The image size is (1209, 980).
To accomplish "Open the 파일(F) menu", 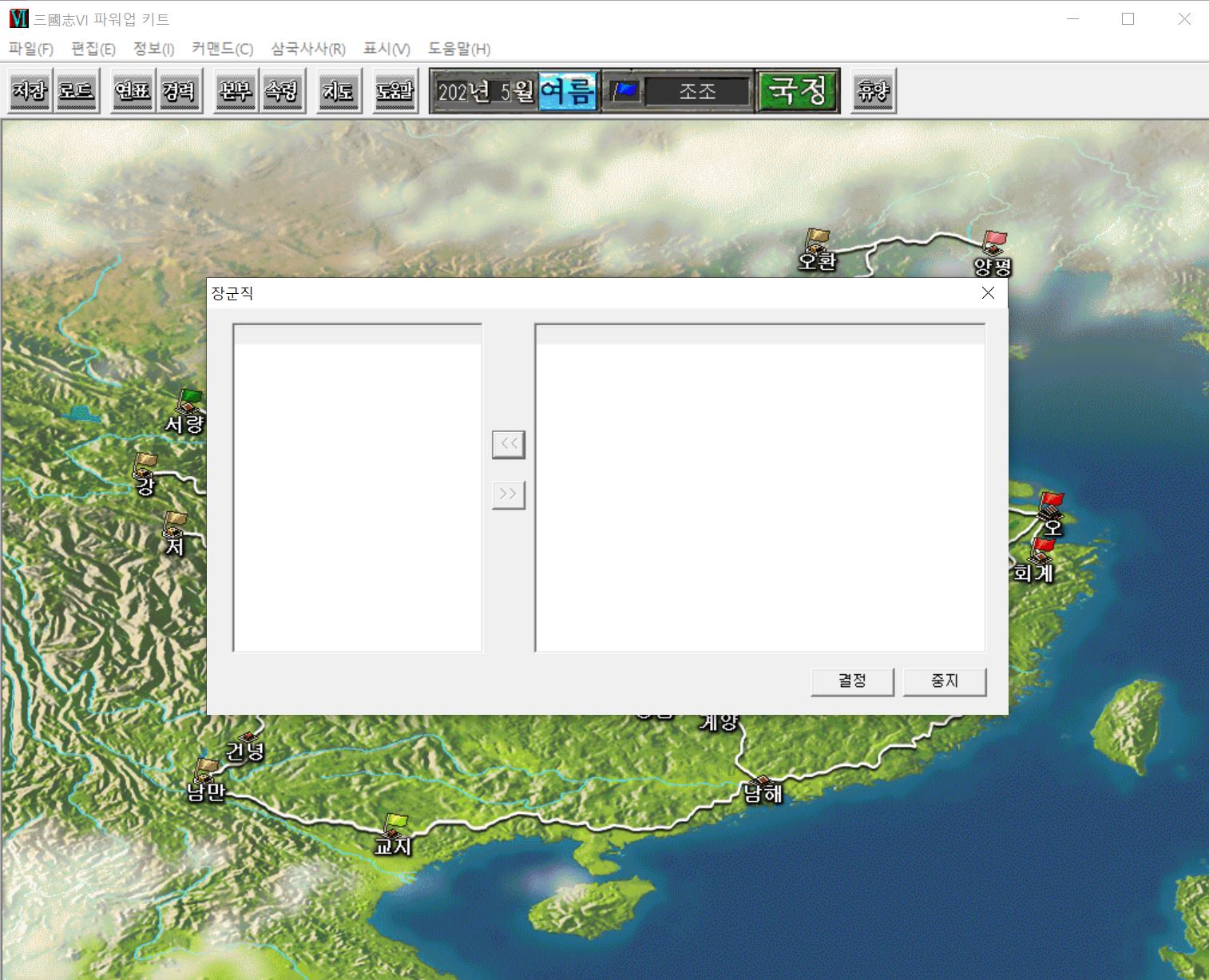I will (x=31, y=49).
